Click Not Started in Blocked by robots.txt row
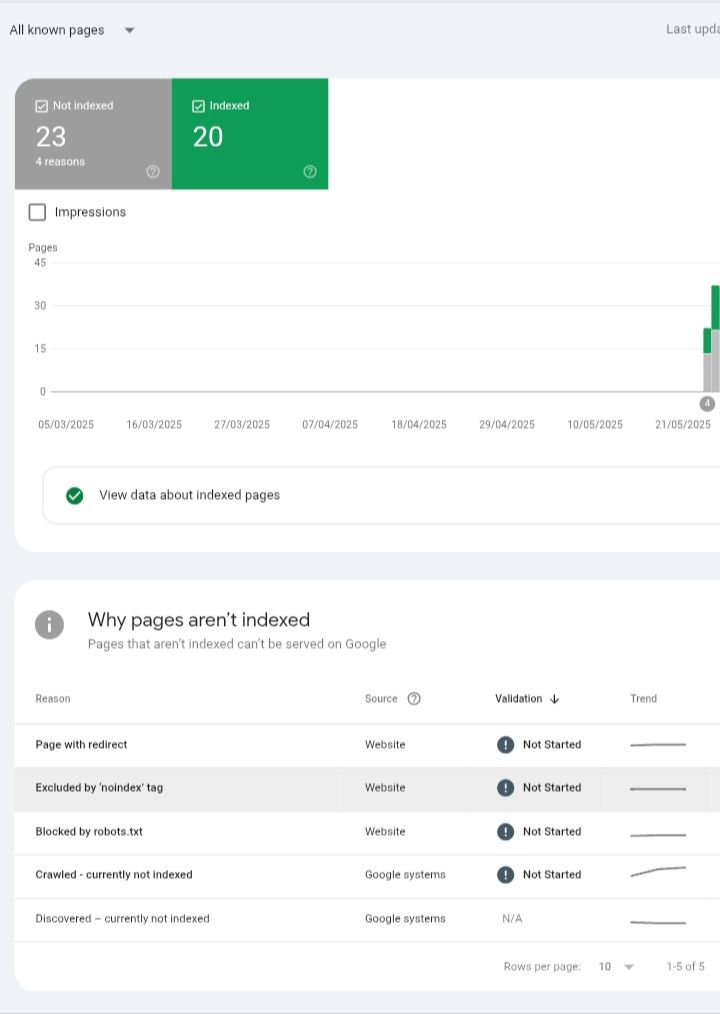This screenshot has height=1014, width=720. (552, 832)
